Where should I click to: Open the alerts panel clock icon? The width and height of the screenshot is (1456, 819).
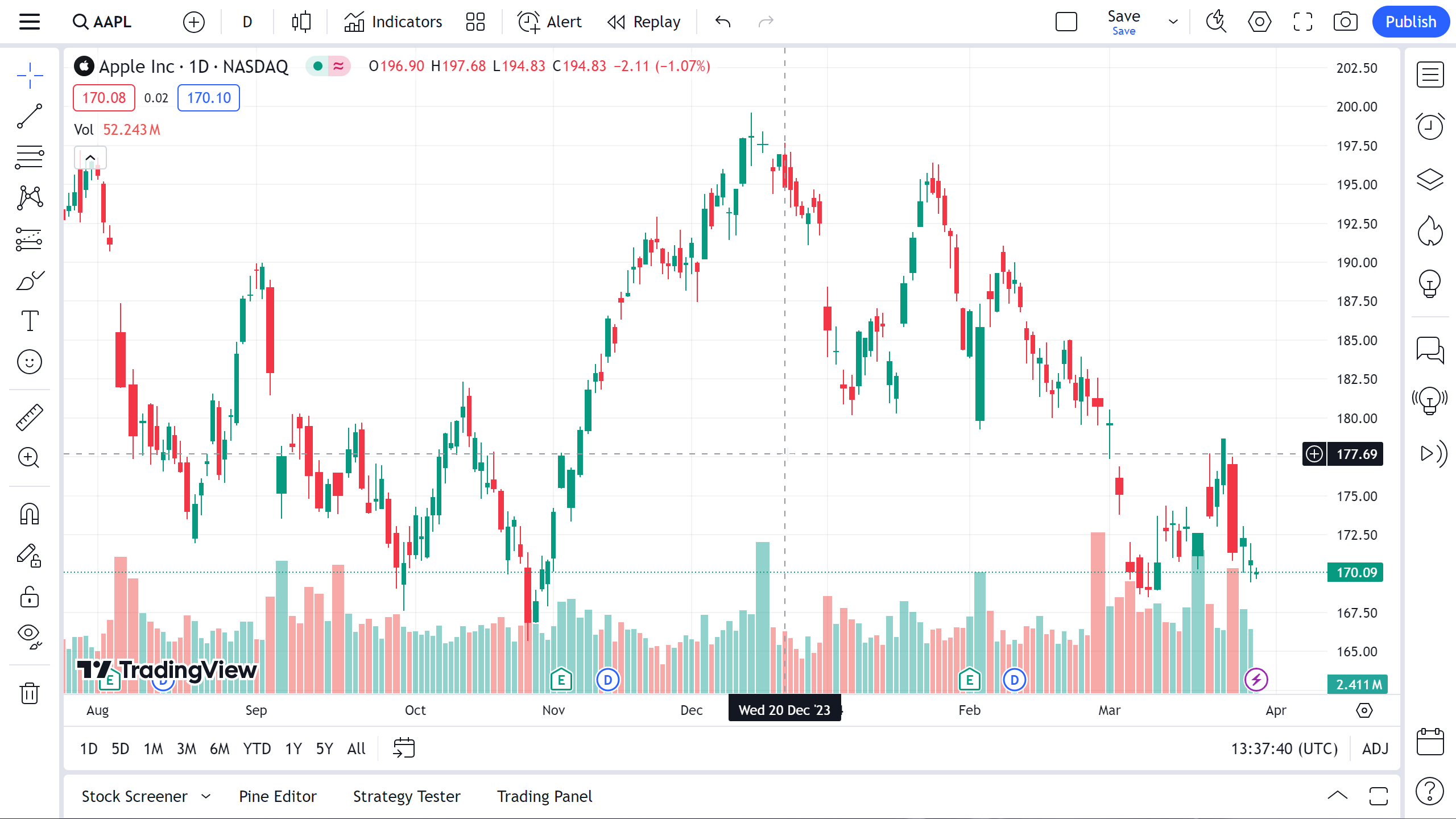tap(1430, 126)
